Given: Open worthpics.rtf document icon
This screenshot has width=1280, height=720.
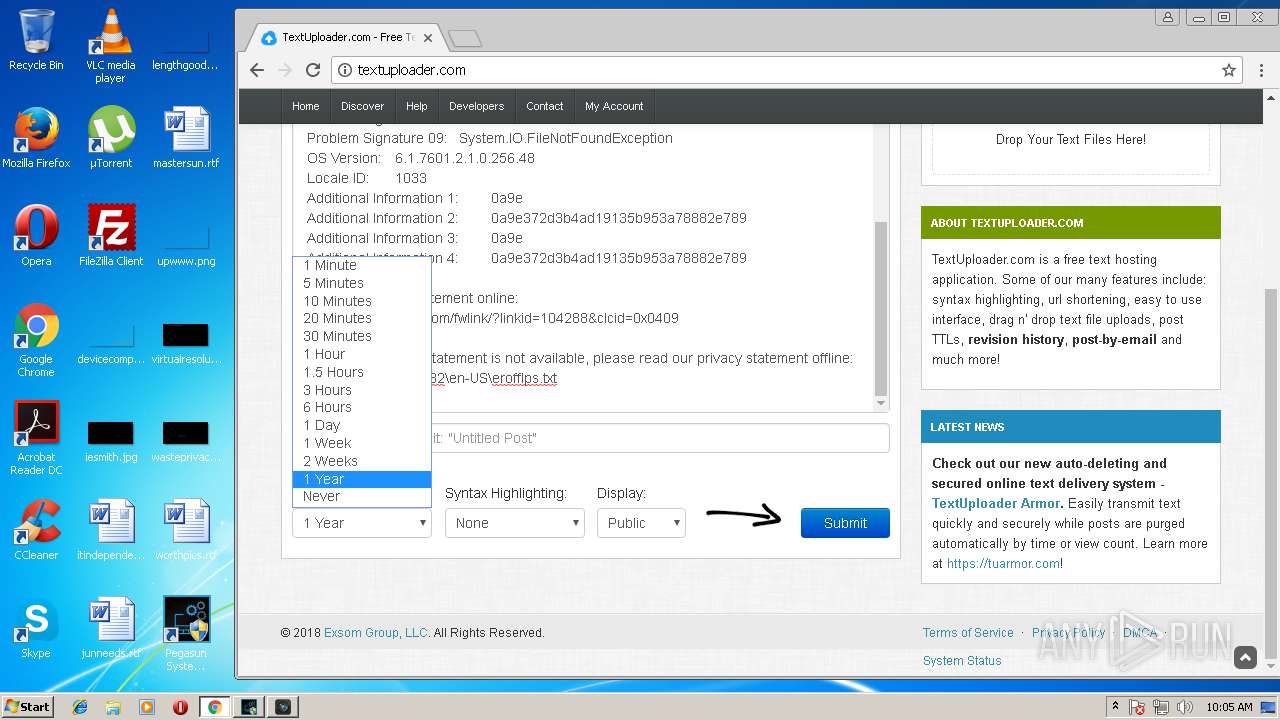Looking at the screenshot, I should point(186,530).
